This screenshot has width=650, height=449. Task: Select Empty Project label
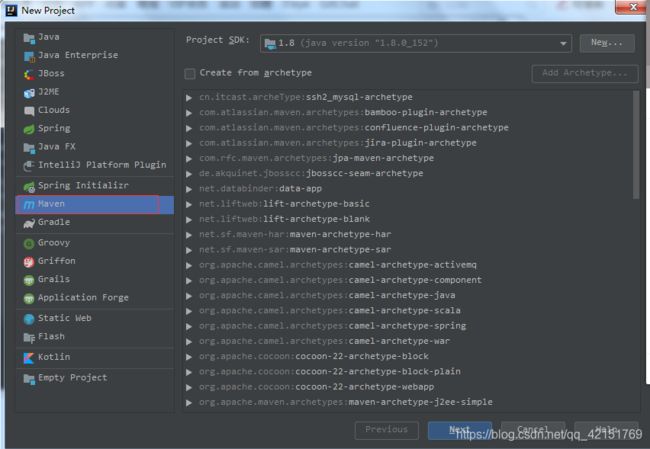pyautogui.click(x=73, y=378)
